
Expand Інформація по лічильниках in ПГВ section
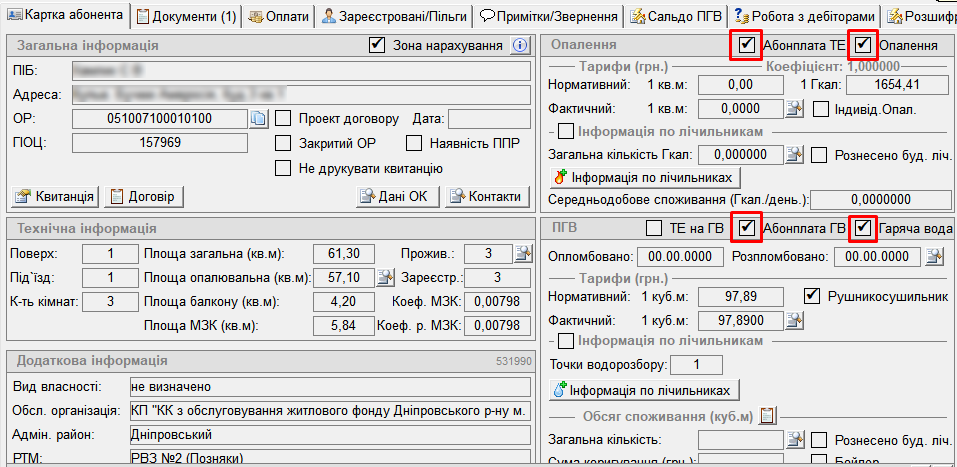(x=565, y=342)
